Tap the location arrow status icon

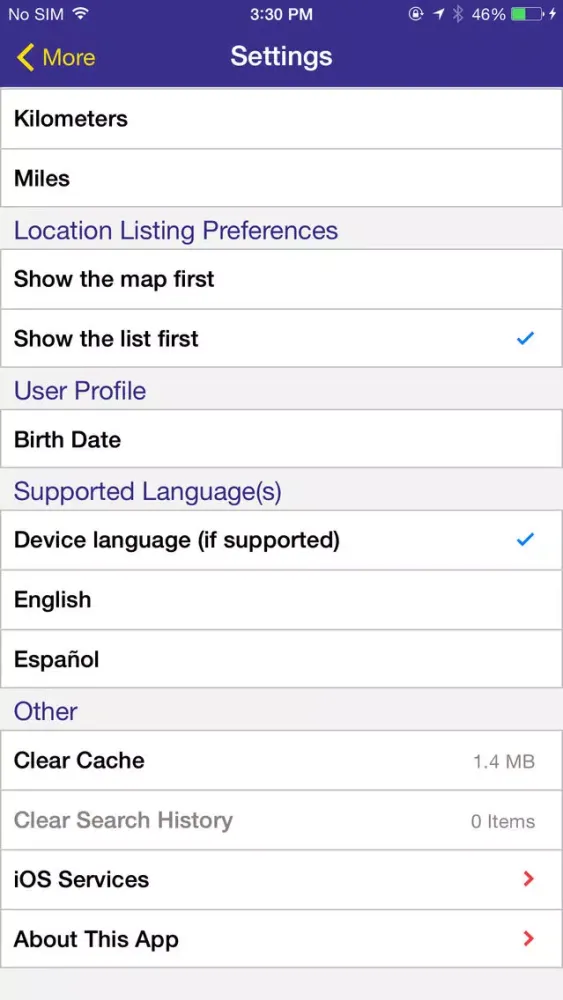pos(437,14)
